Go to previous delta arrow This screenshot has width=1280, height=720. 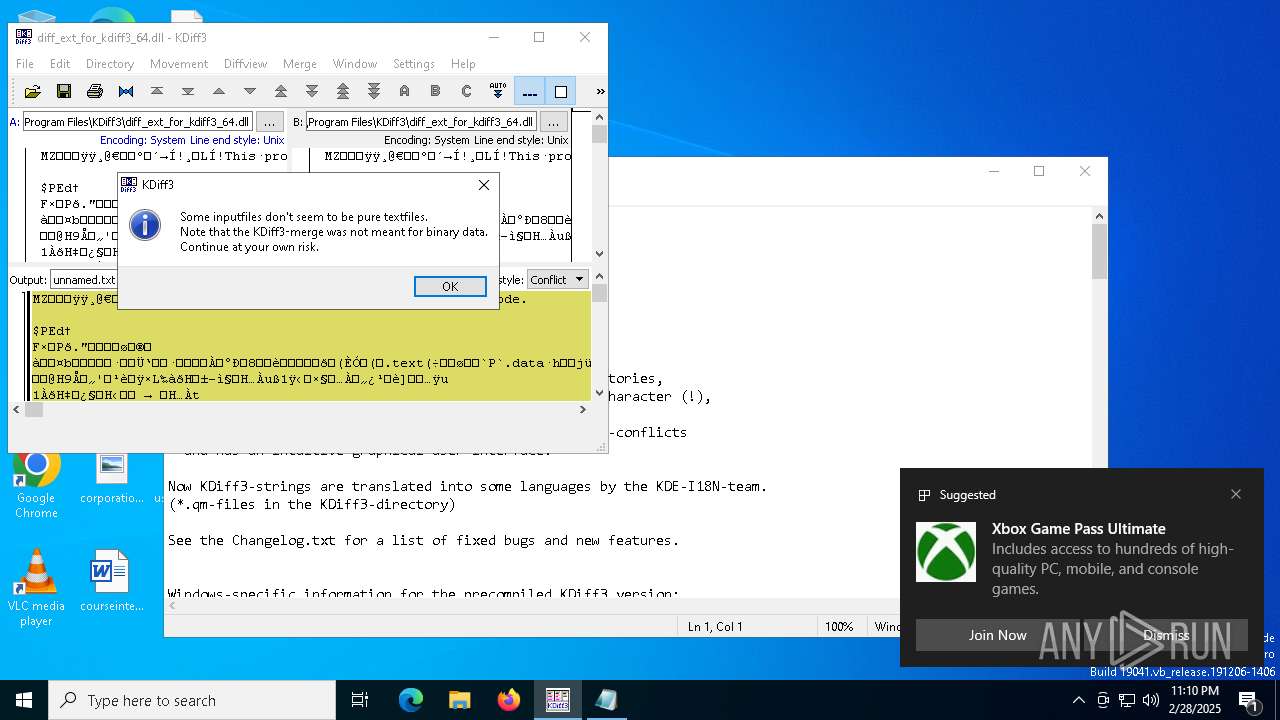[x=219, y=91]
